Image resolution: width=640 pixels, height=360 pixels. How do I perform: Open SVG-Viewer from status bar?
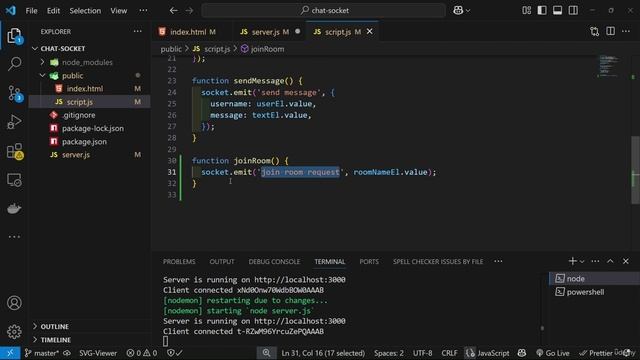(98, 353)
